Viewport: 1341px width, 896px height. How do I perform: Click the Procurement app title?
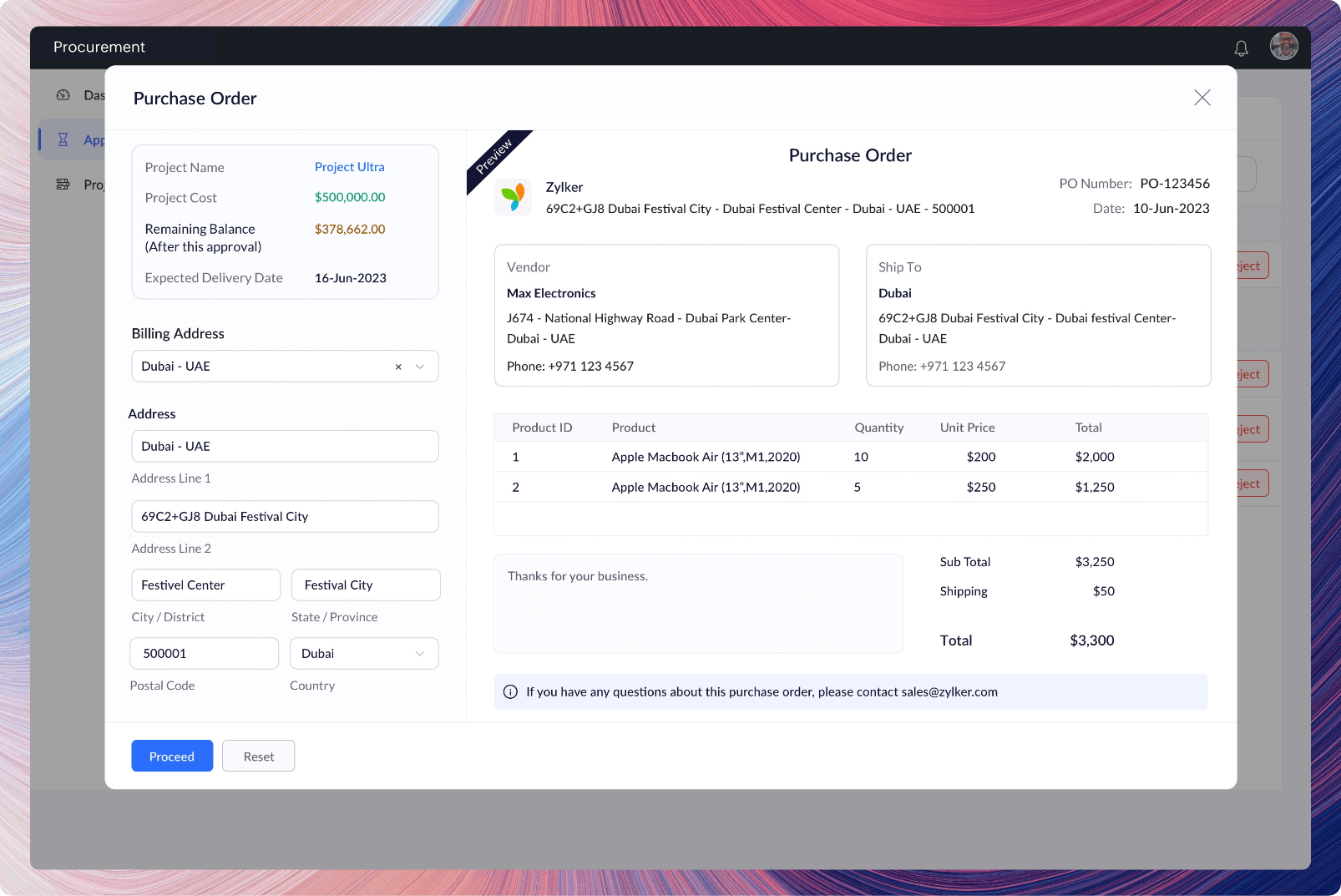99,47
